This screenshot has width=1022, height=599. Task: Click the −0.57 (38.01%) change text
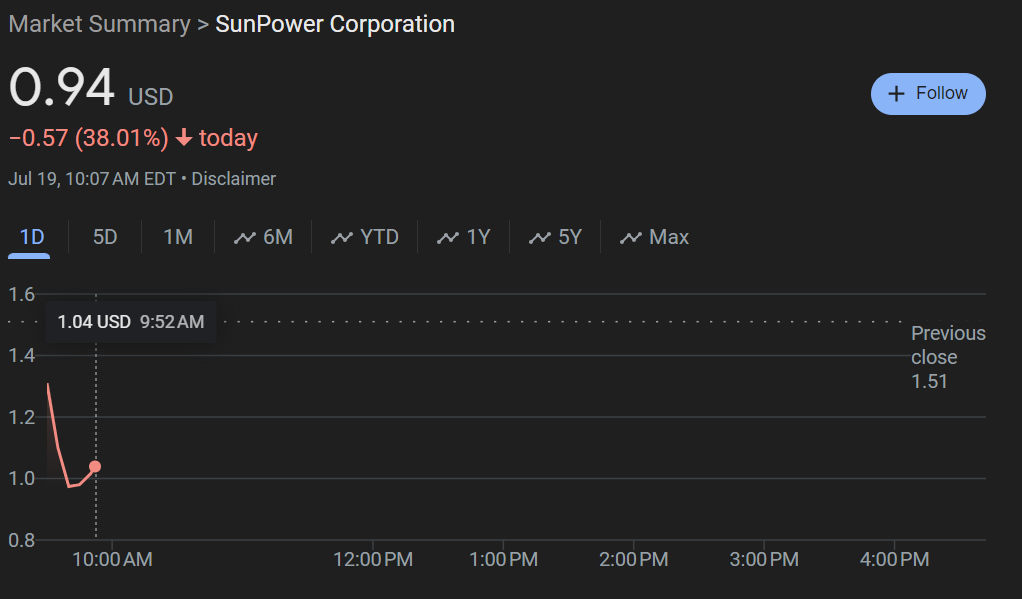[89, 138]
